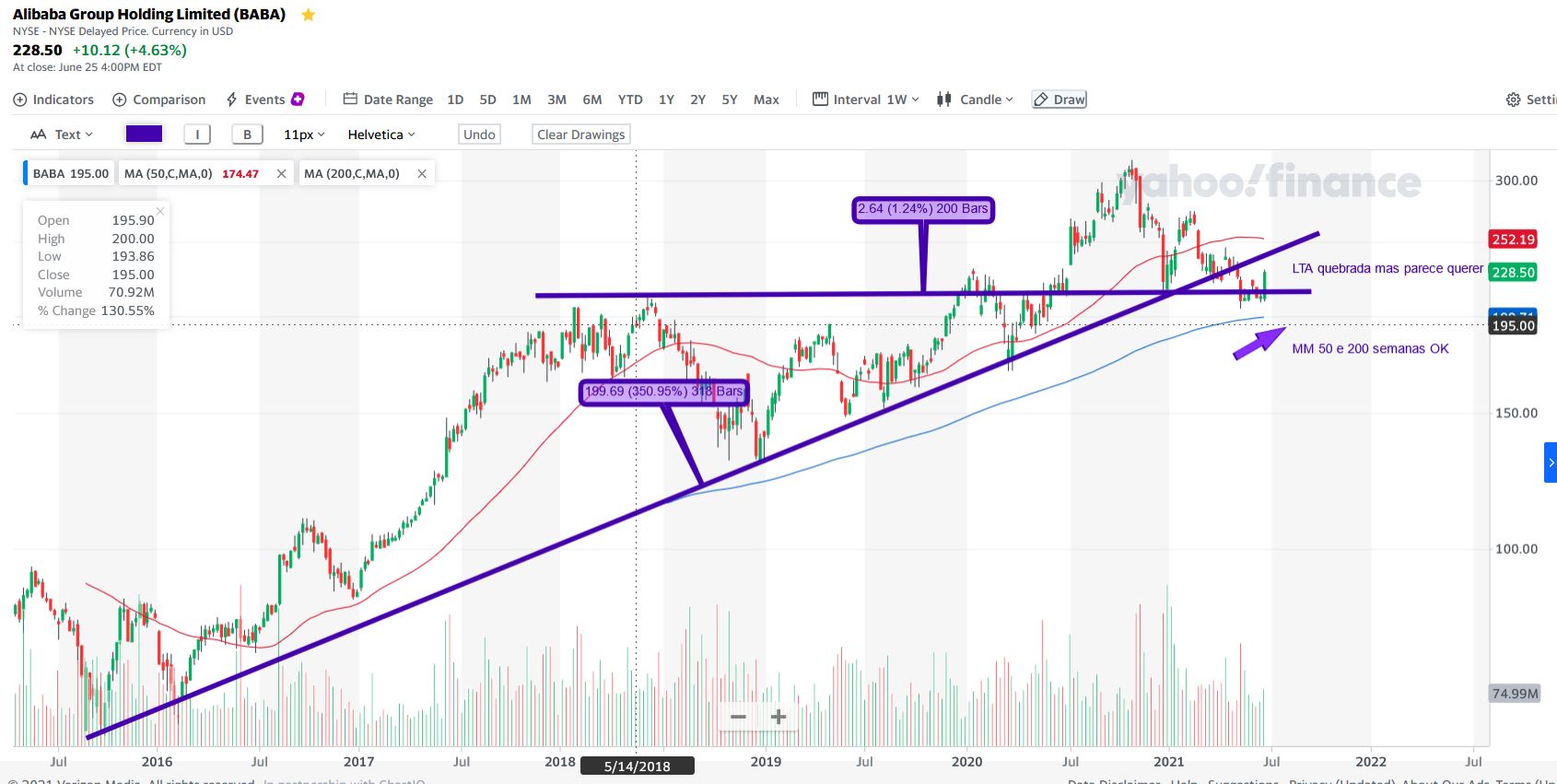Zoom in the chart with plus button
The height and width of the screenshot is (784, 1557).
(x=778, y=717)
